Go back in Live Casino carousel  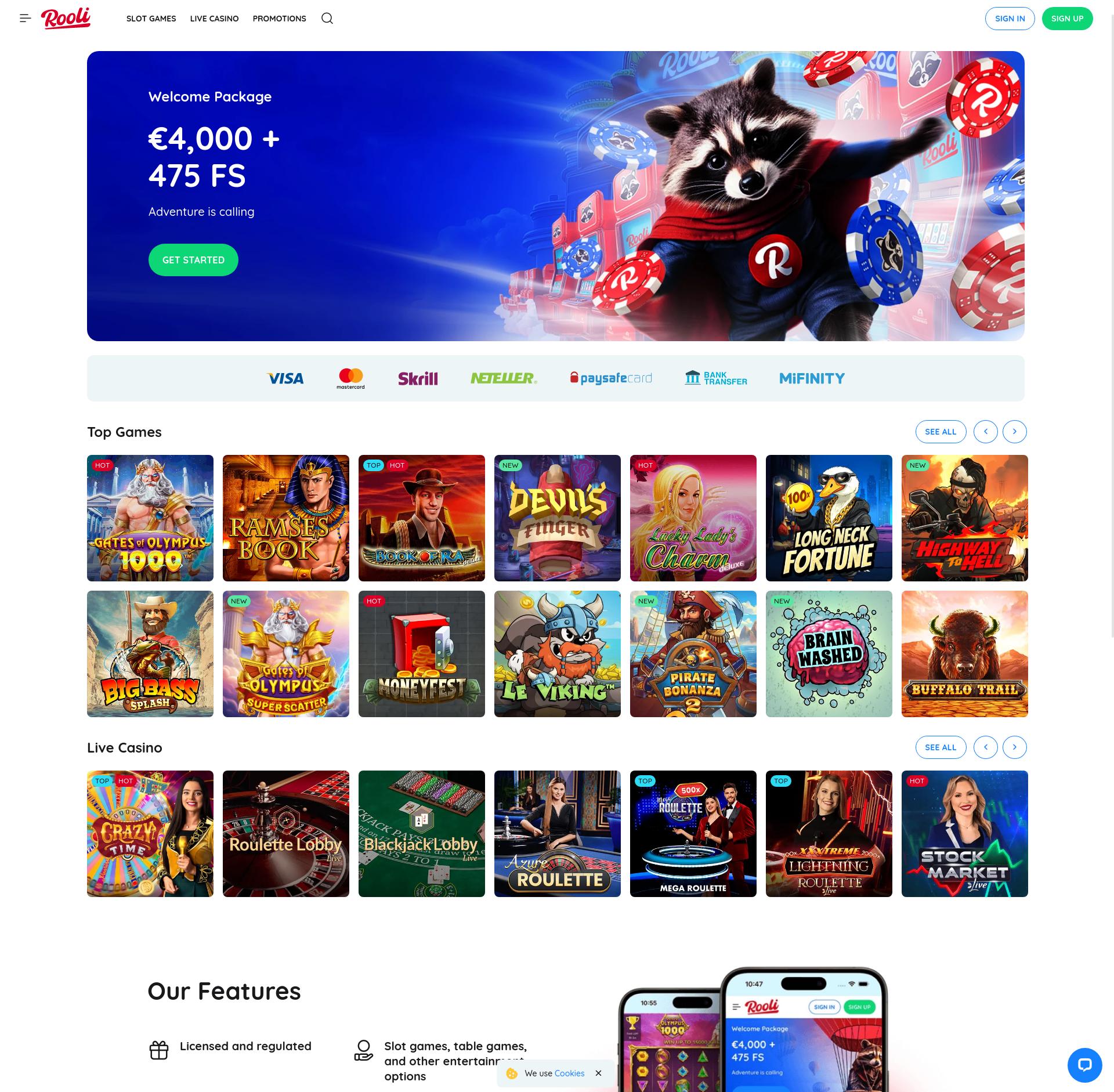(985, 747)
